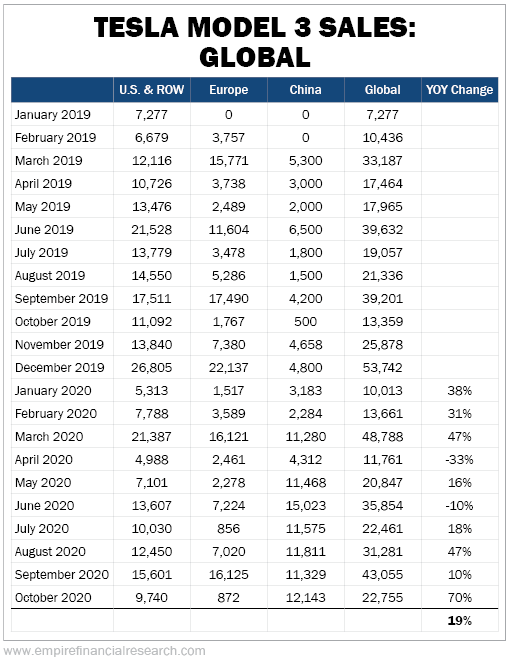Select the Europe column header

229,90
